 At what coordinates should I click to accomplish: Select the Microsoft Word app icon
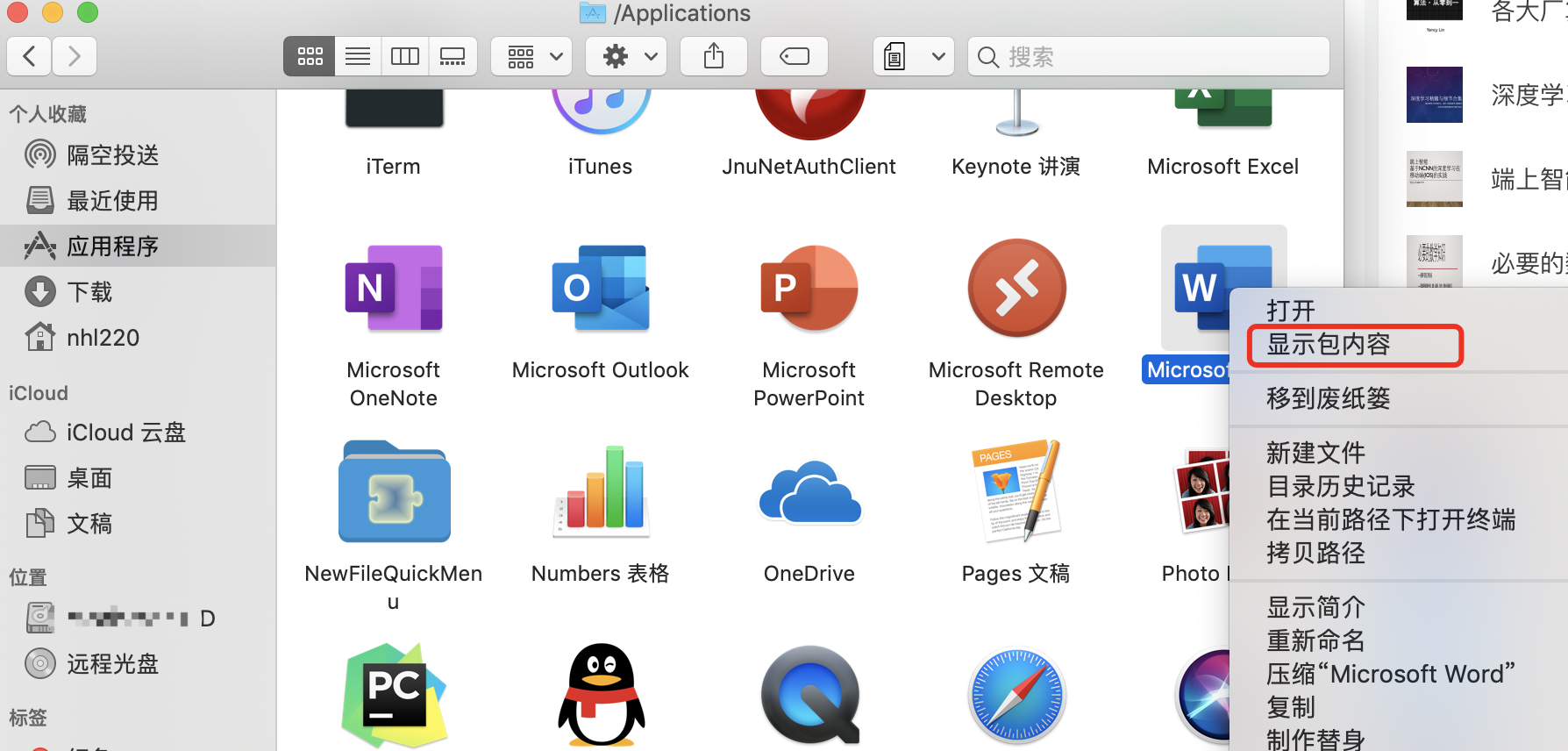coord(1198,288)
